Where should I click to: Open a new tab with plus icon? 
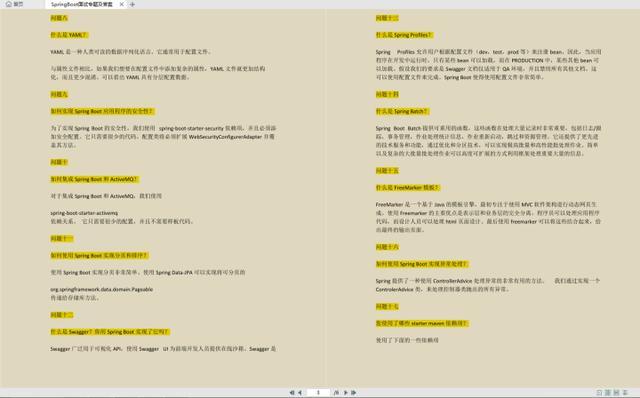pos(132,4)
